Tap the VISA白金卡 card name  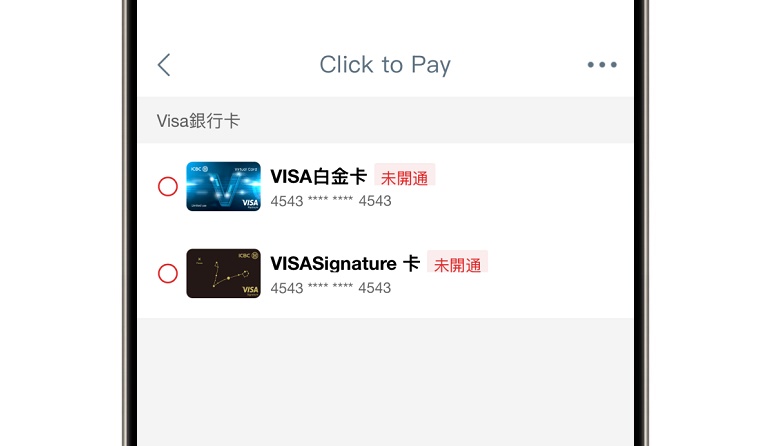click(319, 177)
